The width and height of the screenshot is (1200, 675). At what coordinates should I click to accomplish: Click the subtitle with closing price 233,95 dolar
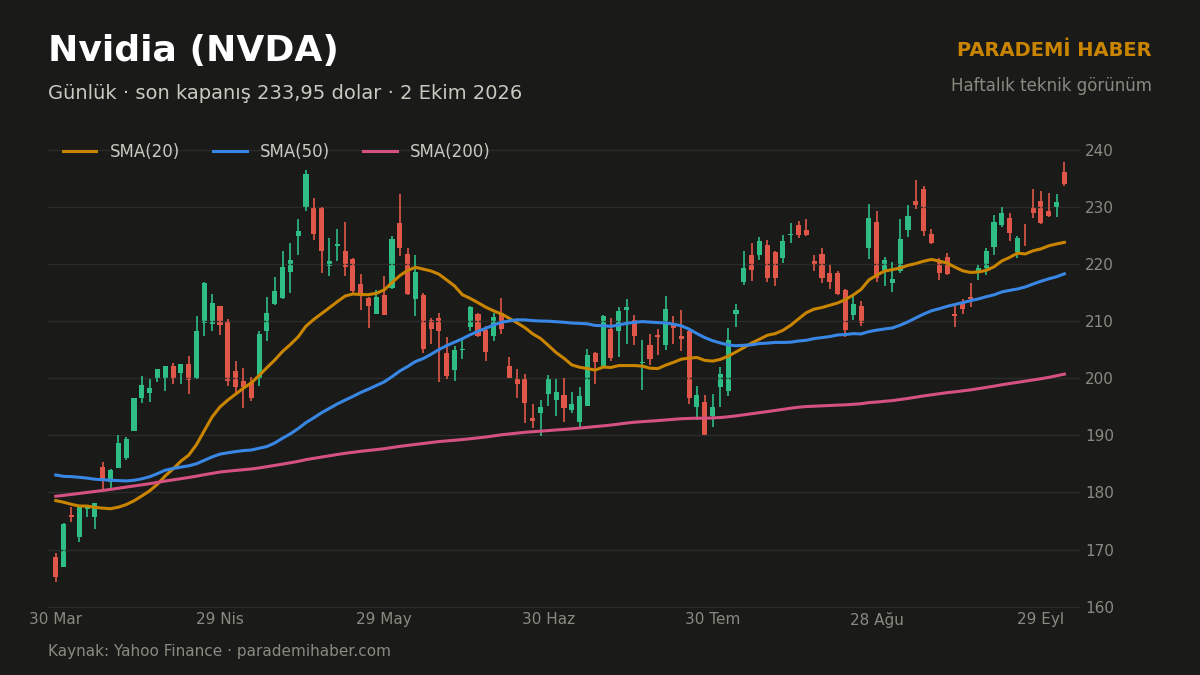(285, 93)
